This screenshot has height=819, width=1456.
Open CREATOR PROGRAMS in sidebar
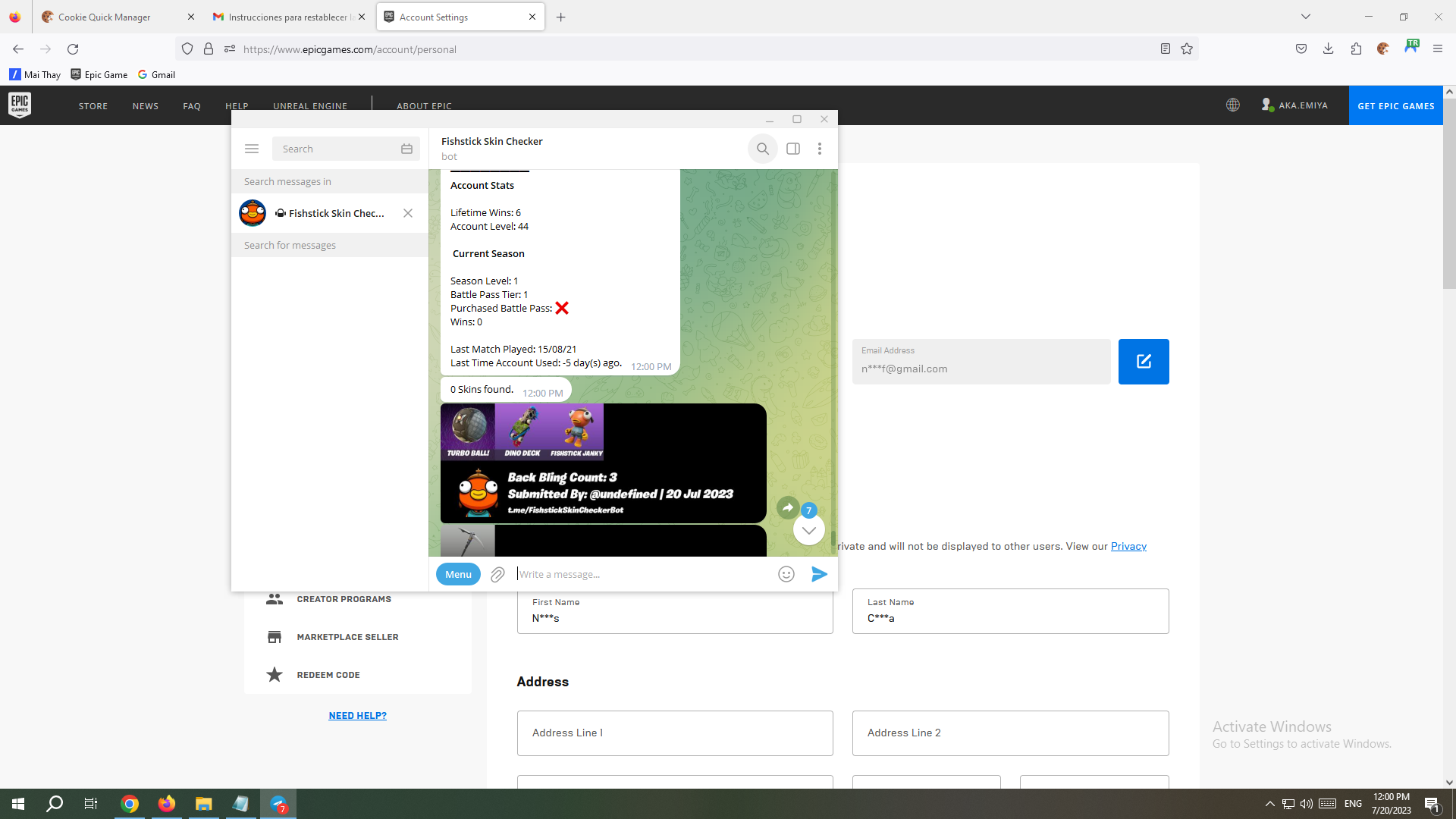[344, 599]
